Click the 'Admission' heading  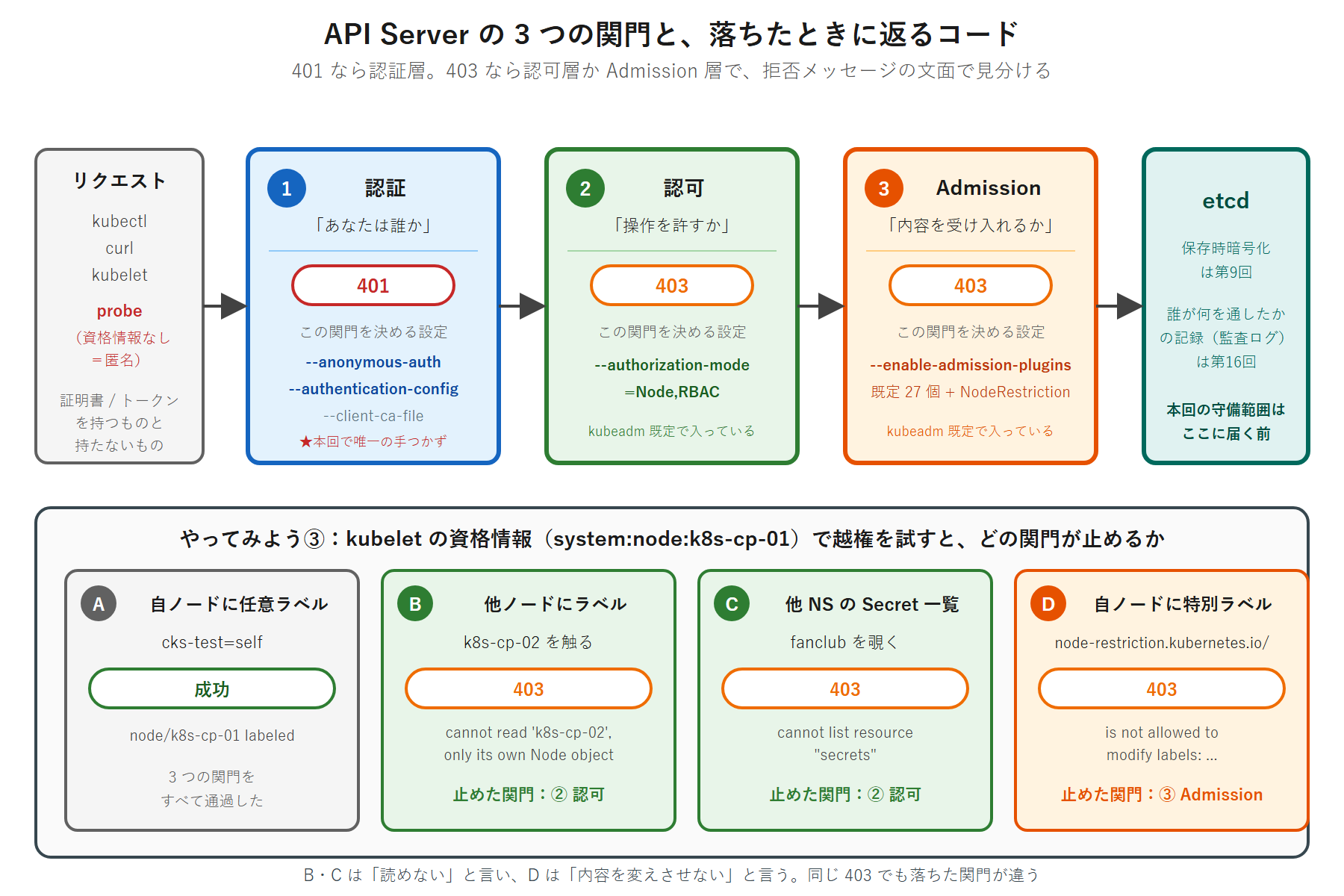click(989, 188)
